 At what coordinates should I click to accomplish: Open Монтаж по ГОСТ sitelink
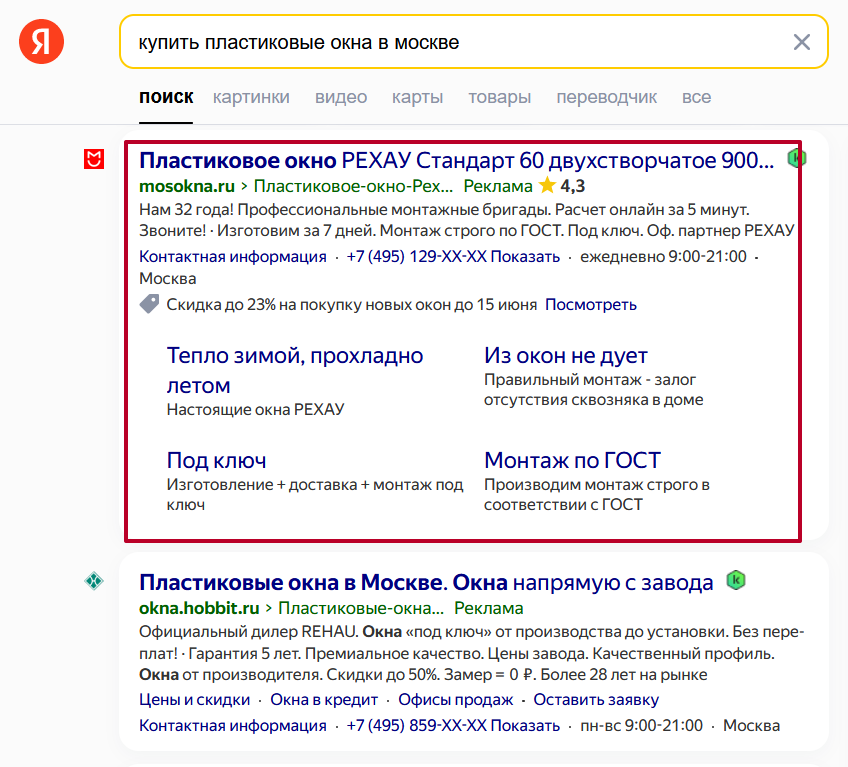tap(572, 460)
